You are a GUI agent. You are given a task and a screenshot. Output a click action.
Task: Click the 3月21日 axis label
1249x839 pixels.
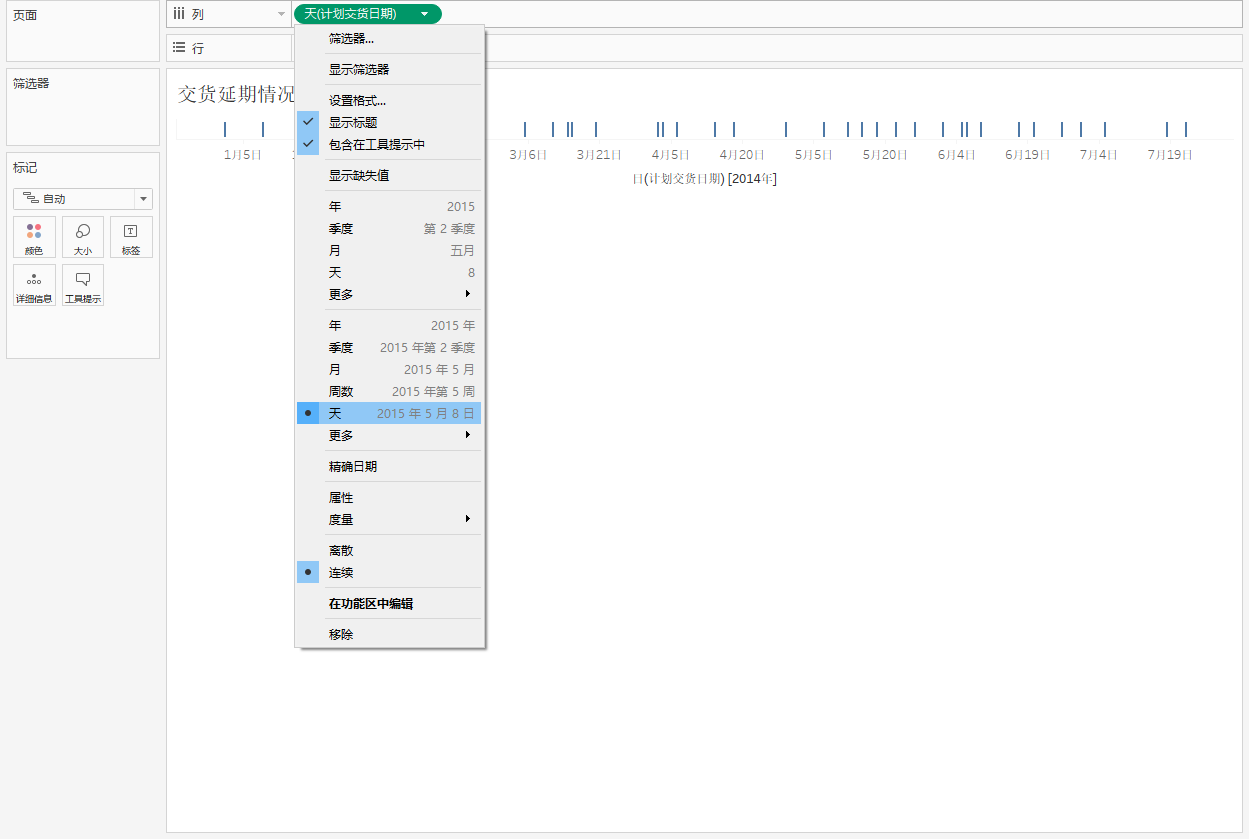[599, 155]
